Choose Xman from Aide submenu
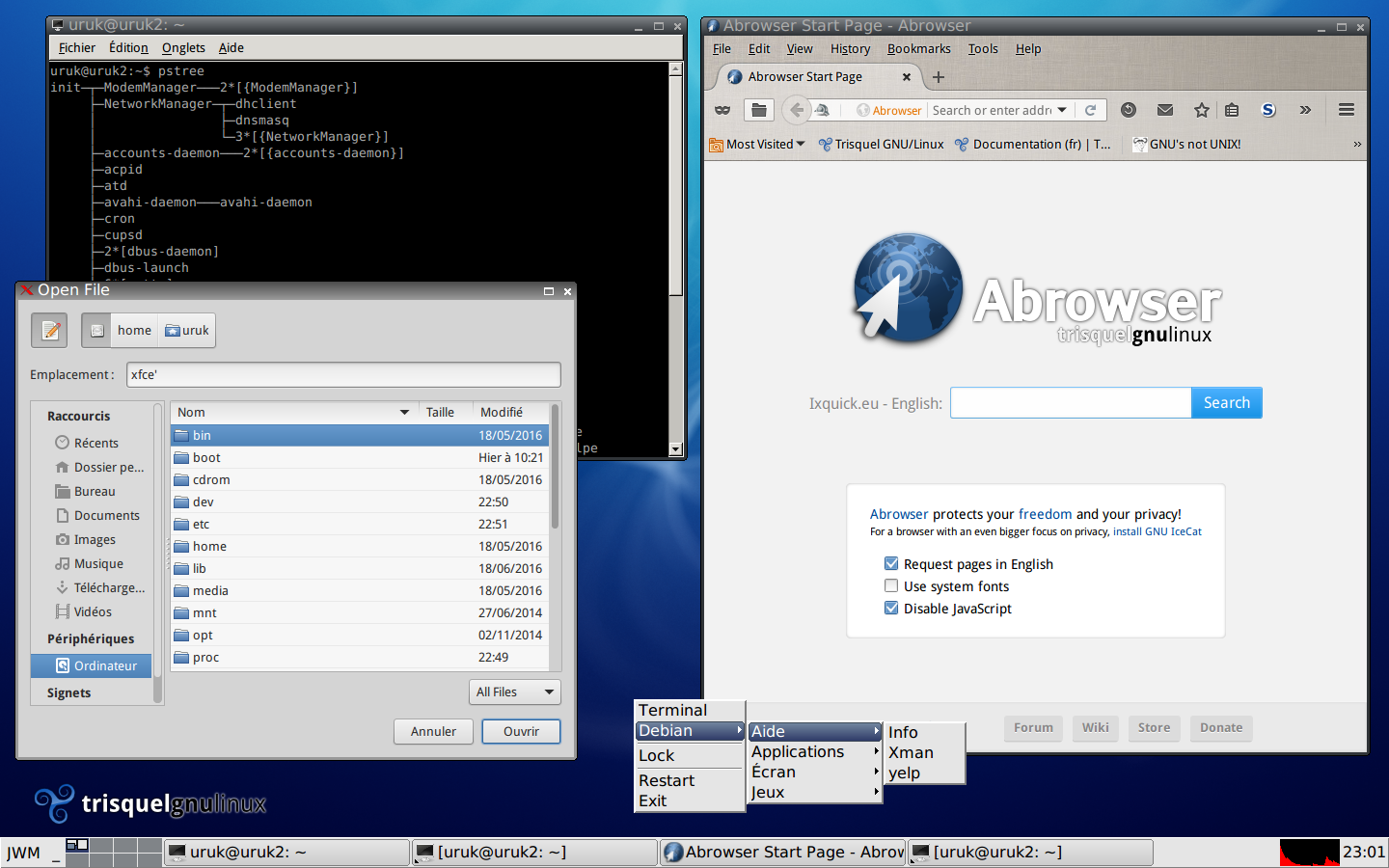Screen dimensions: 1389x868 (925, 752)
